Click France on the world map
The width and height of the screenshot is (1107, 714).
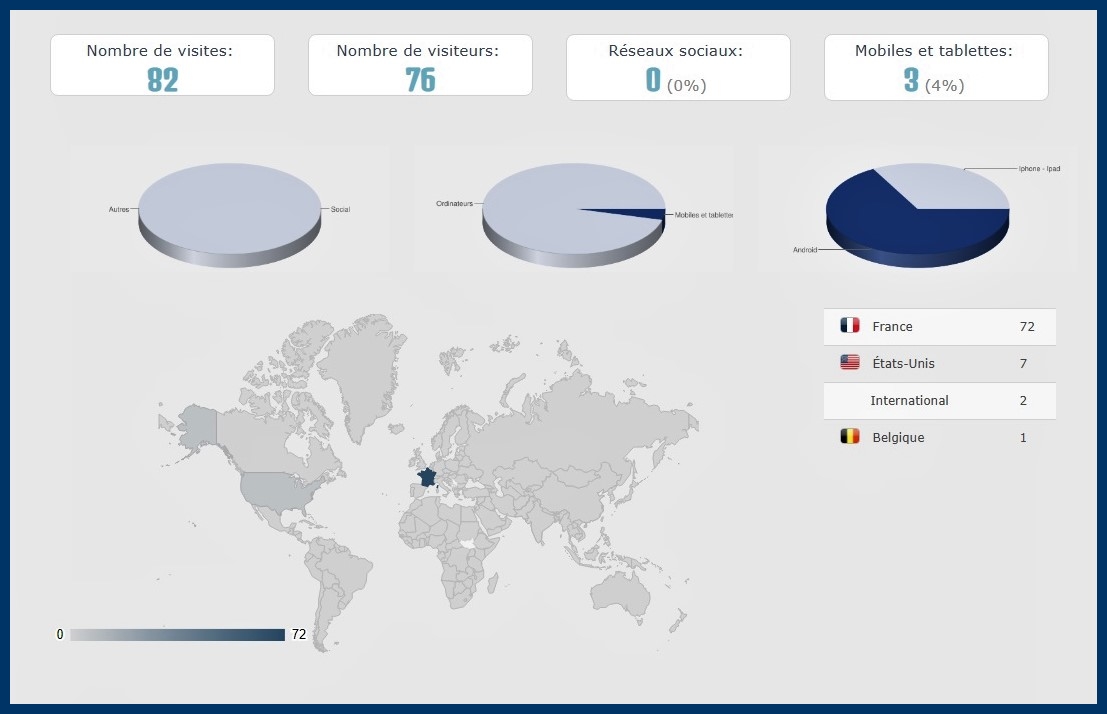(426, 477)
